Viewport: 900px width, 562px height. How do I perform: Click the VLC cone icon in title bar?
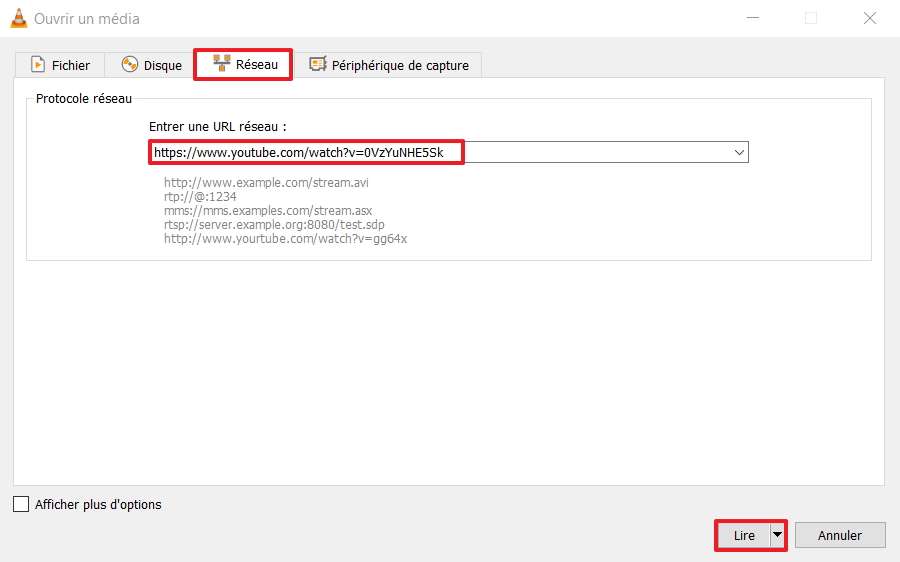(17, 18)
